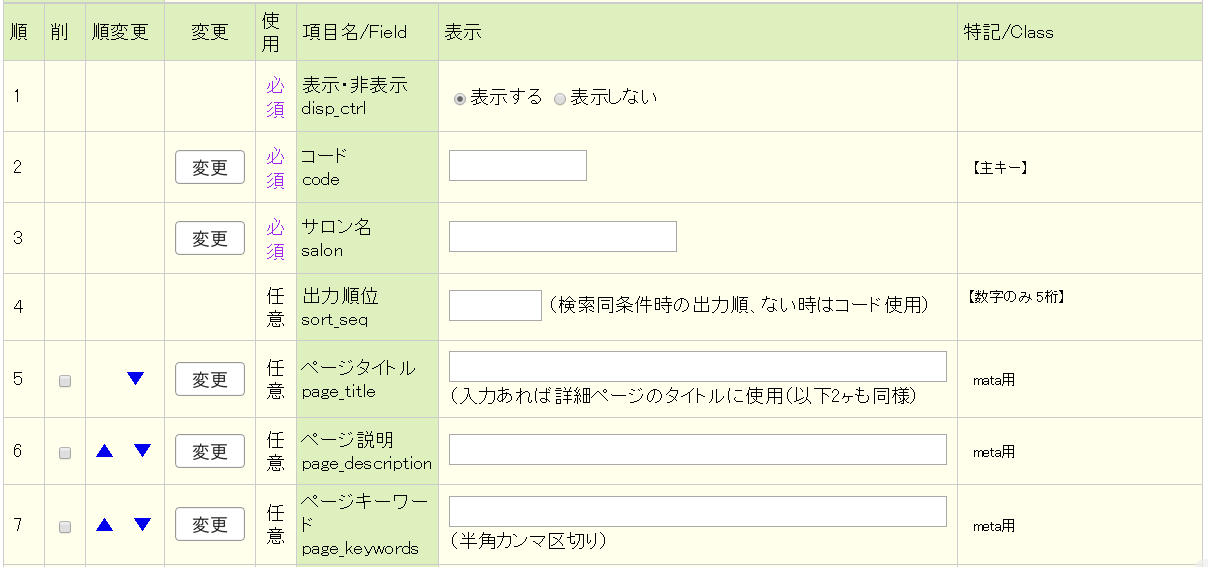
Task: Move page_title row down with blue arrow
Action: (x=136, y=379)
